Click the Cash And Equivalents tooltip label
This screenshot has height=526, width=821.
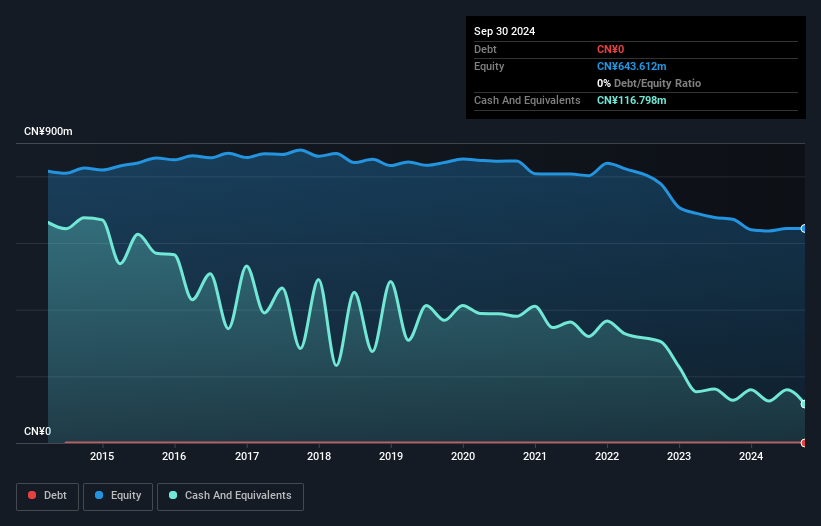tap(527, 100)
